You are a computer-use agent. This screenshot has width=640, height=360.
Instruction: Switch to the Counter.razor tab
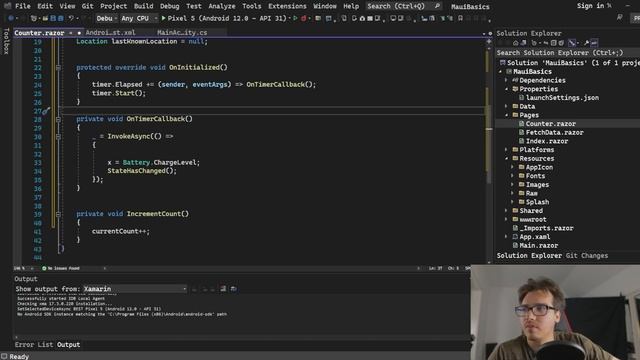39,33
